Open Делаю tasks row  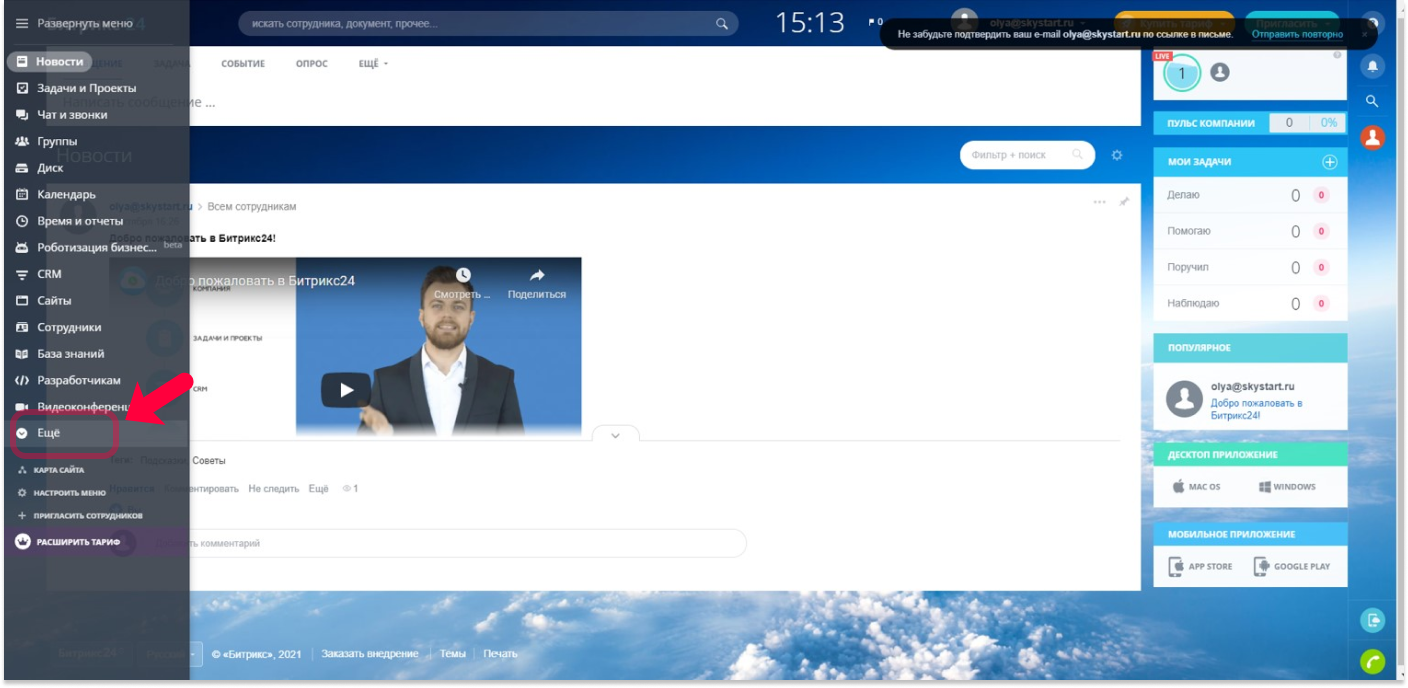[1250, 195]
